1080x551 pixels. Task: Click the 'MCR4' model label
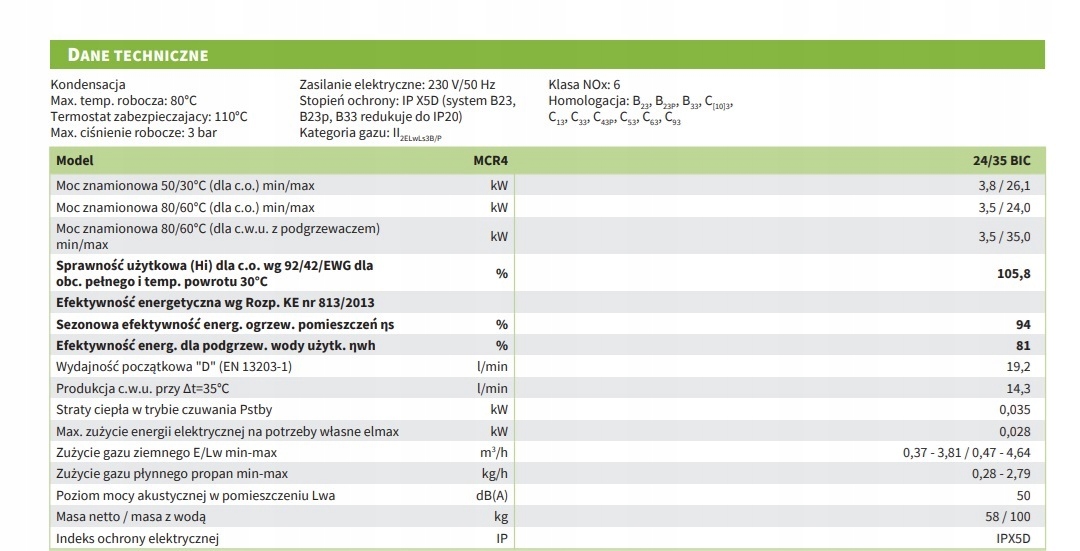[490, 160]
